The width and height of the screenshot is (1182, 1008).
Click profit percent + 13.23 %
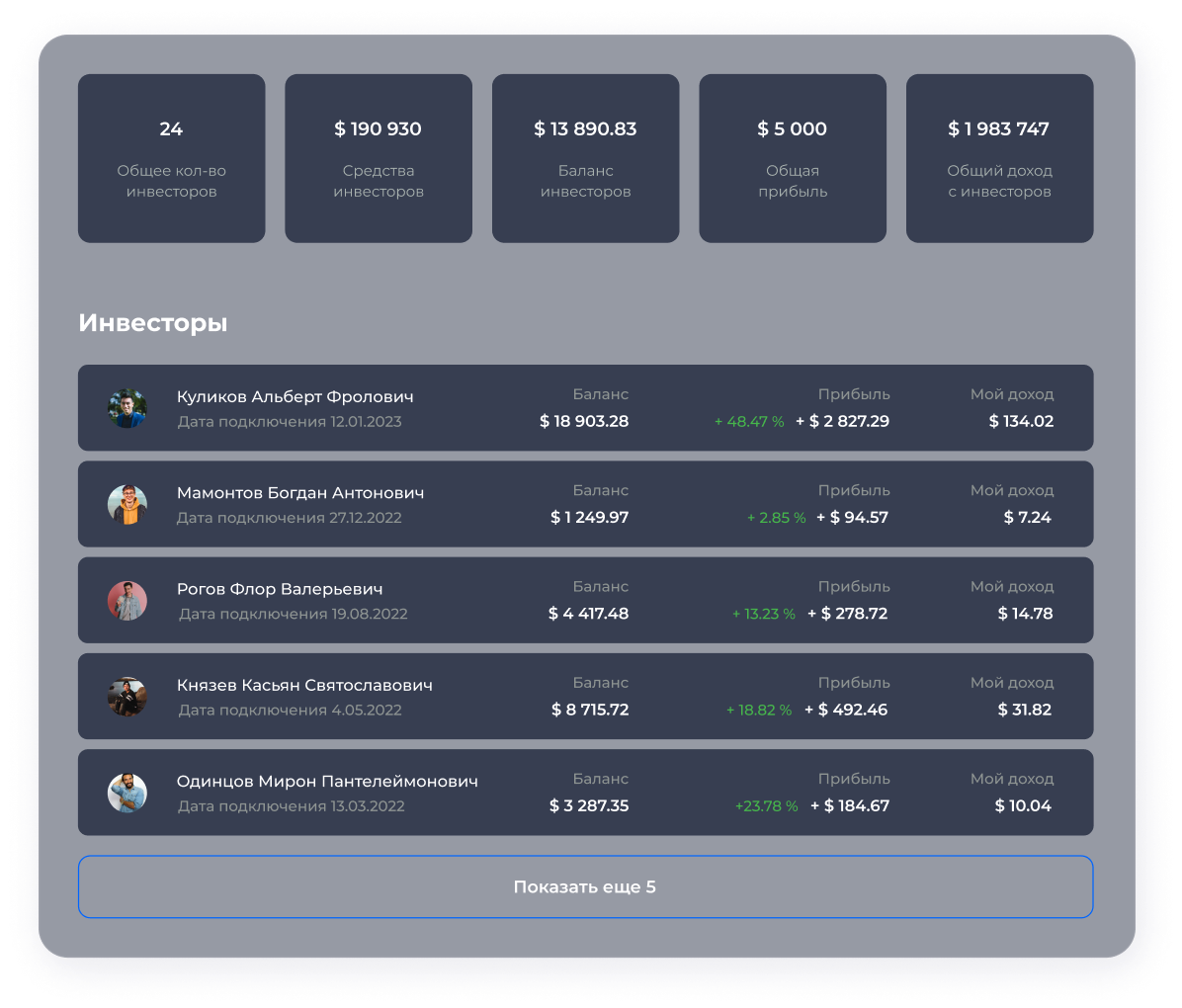coord(764,615)
